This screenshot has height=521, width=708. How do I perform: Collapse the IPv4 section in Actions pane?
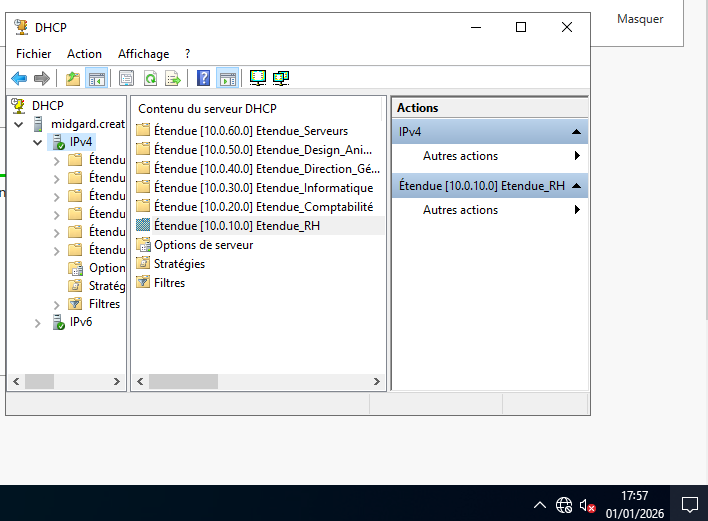[576, 132]
